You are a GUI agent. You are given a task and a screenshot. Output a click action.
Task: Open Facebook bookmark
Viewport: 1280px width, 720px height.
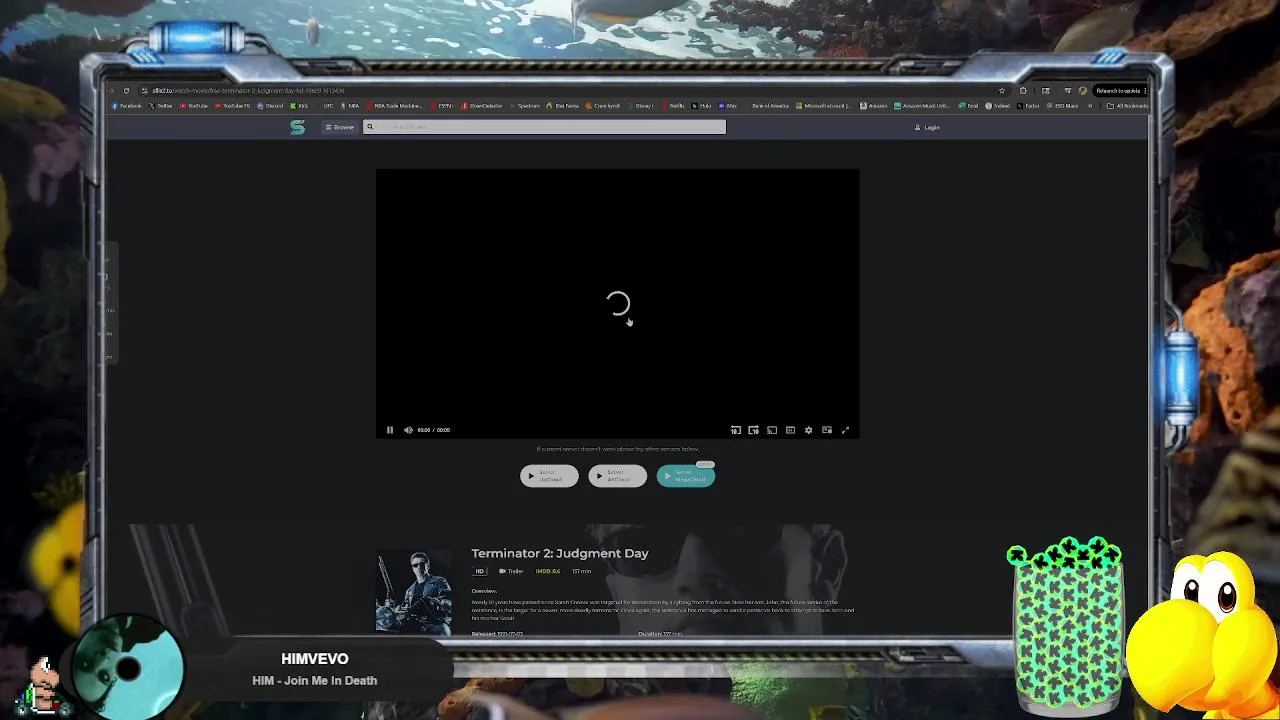[127, 106]
